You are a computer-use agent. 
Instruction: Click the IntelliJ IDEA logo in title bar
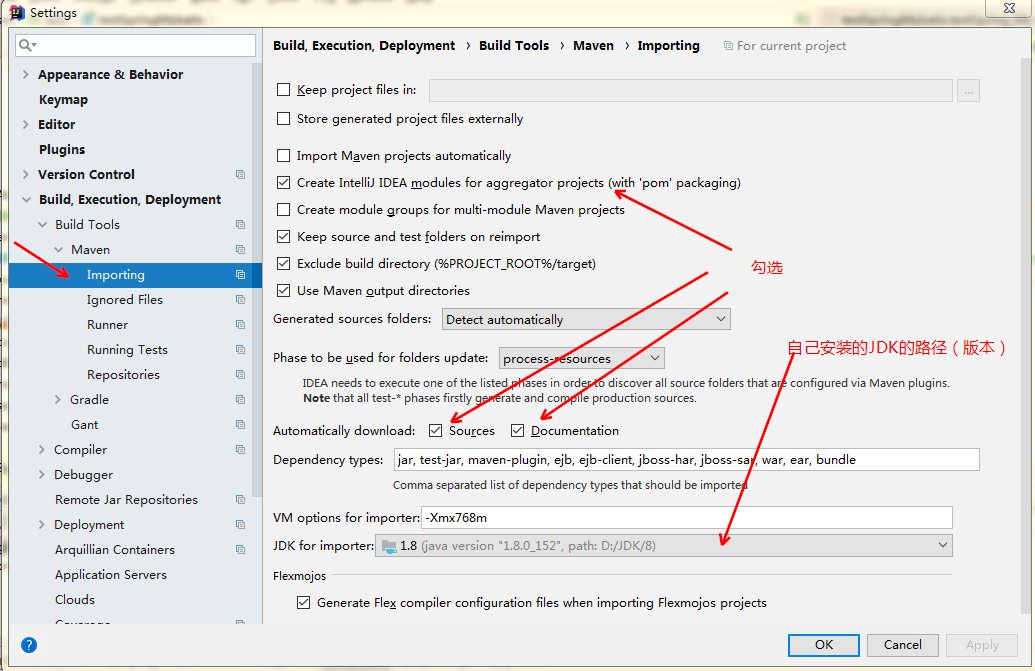[x=17, y=13]
